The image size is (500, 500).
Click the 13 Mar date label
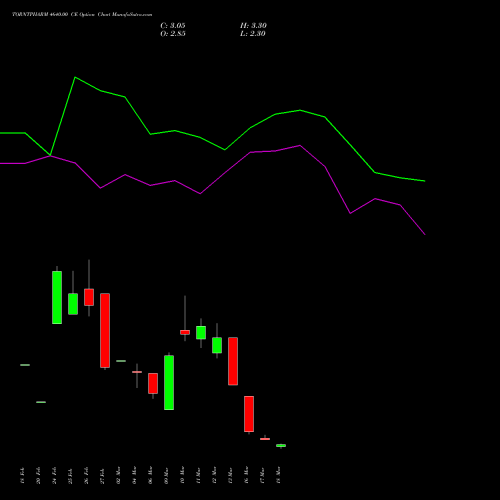click(230, 475)
